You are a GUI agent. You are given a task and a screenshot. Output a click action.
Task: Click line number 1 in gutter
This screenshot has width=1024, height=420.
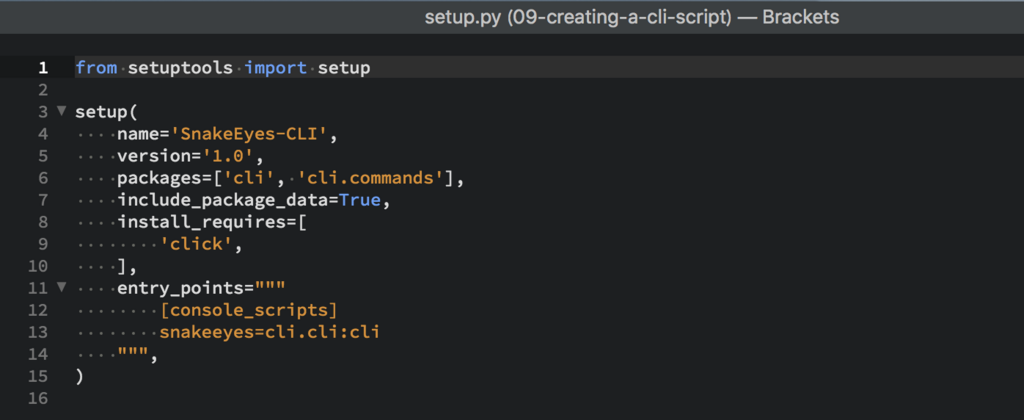42,68
